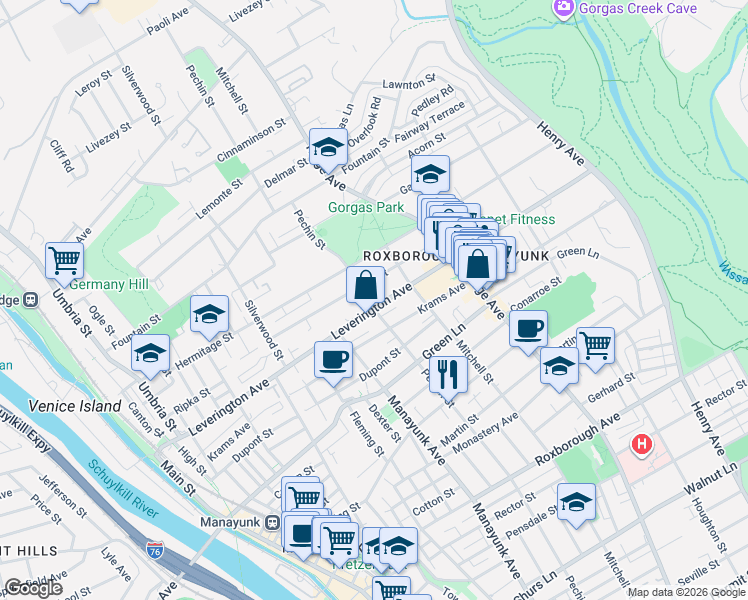Click the Leroy St label

(x=94, y=83)
